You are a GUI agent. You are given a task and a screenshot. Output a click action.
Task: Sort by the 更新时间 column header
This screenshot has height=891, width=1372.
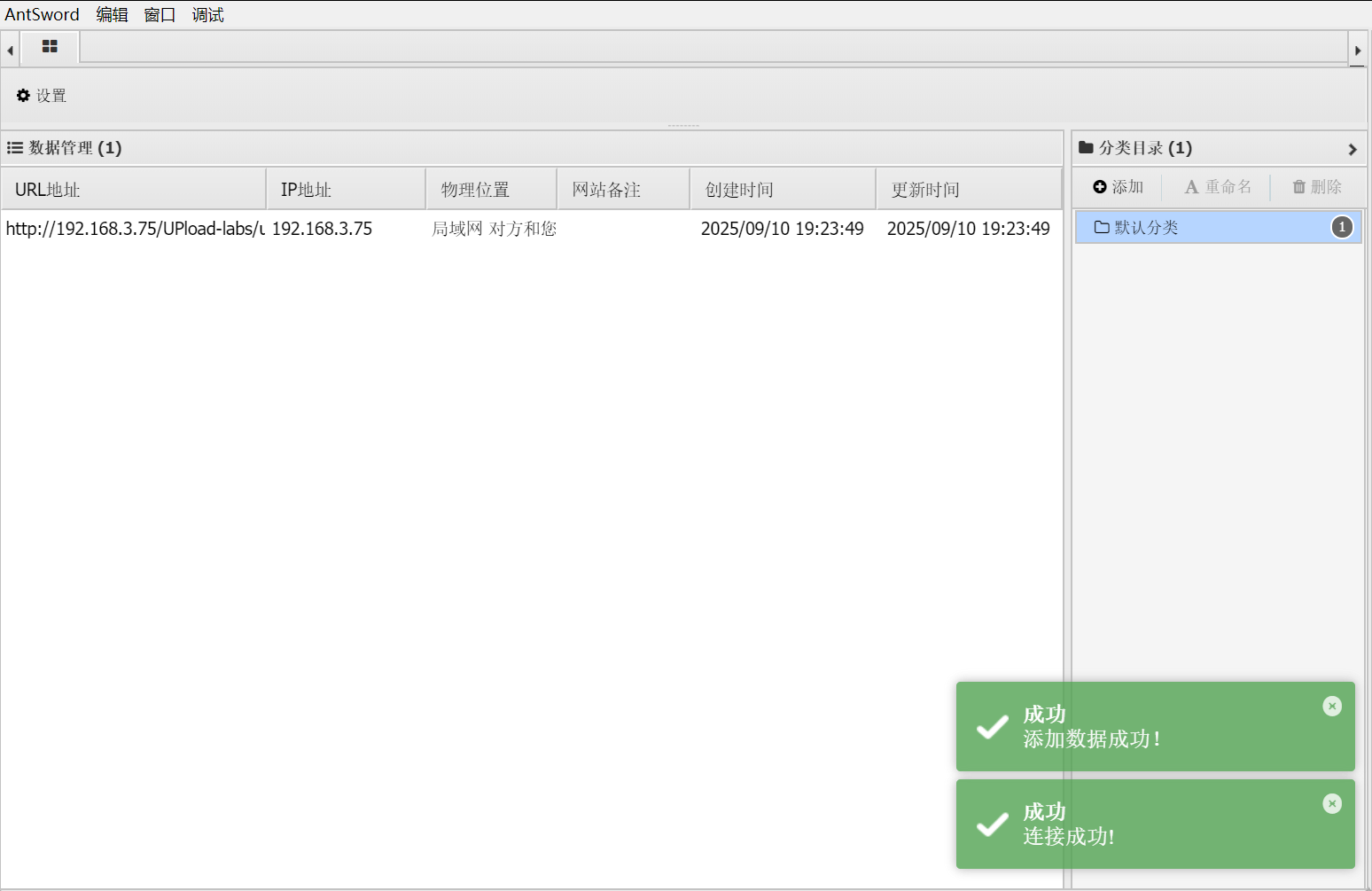[x=969, y=189]
